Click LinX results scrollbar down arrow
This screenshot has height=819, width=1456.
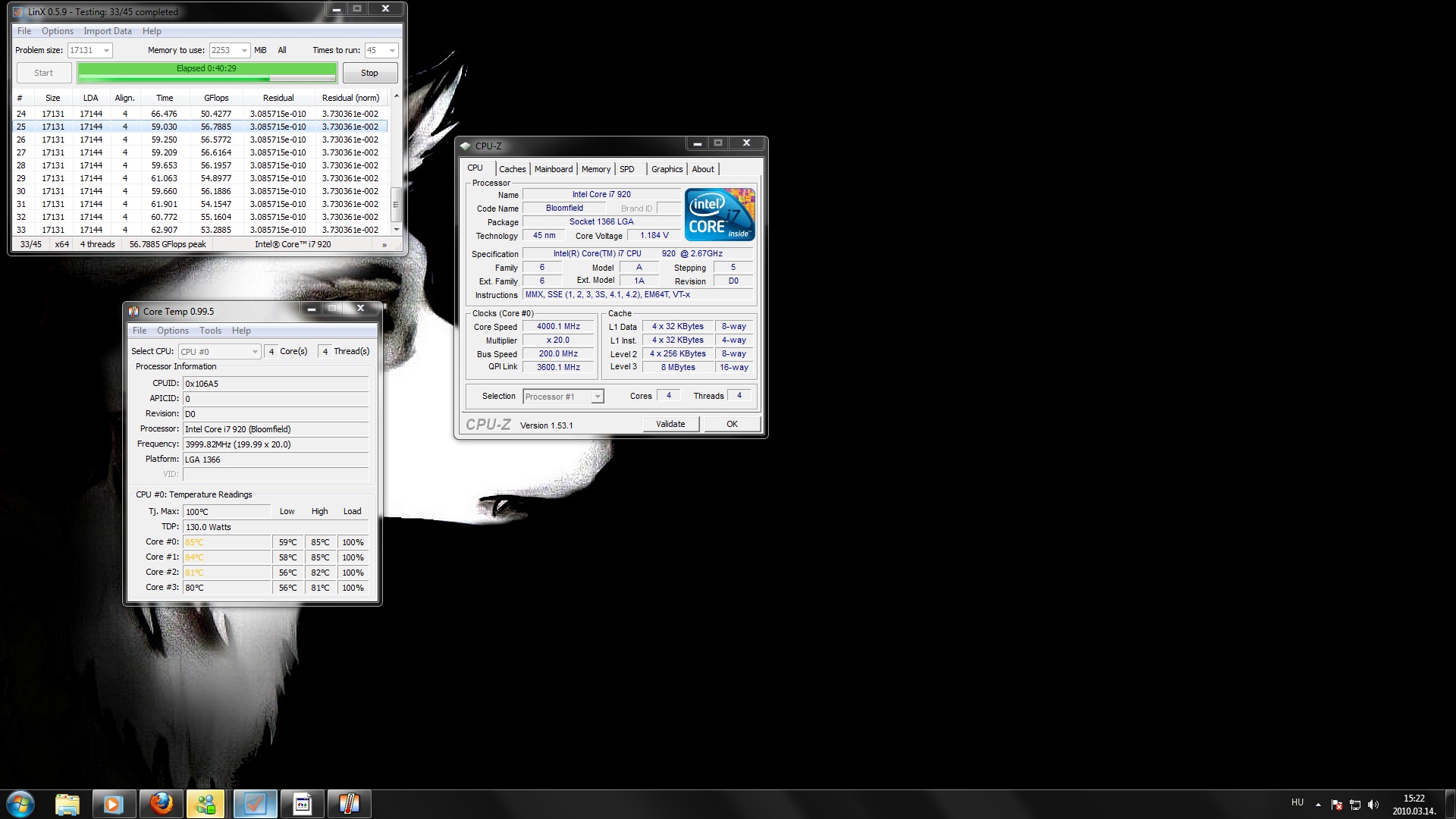coord(396,229)
